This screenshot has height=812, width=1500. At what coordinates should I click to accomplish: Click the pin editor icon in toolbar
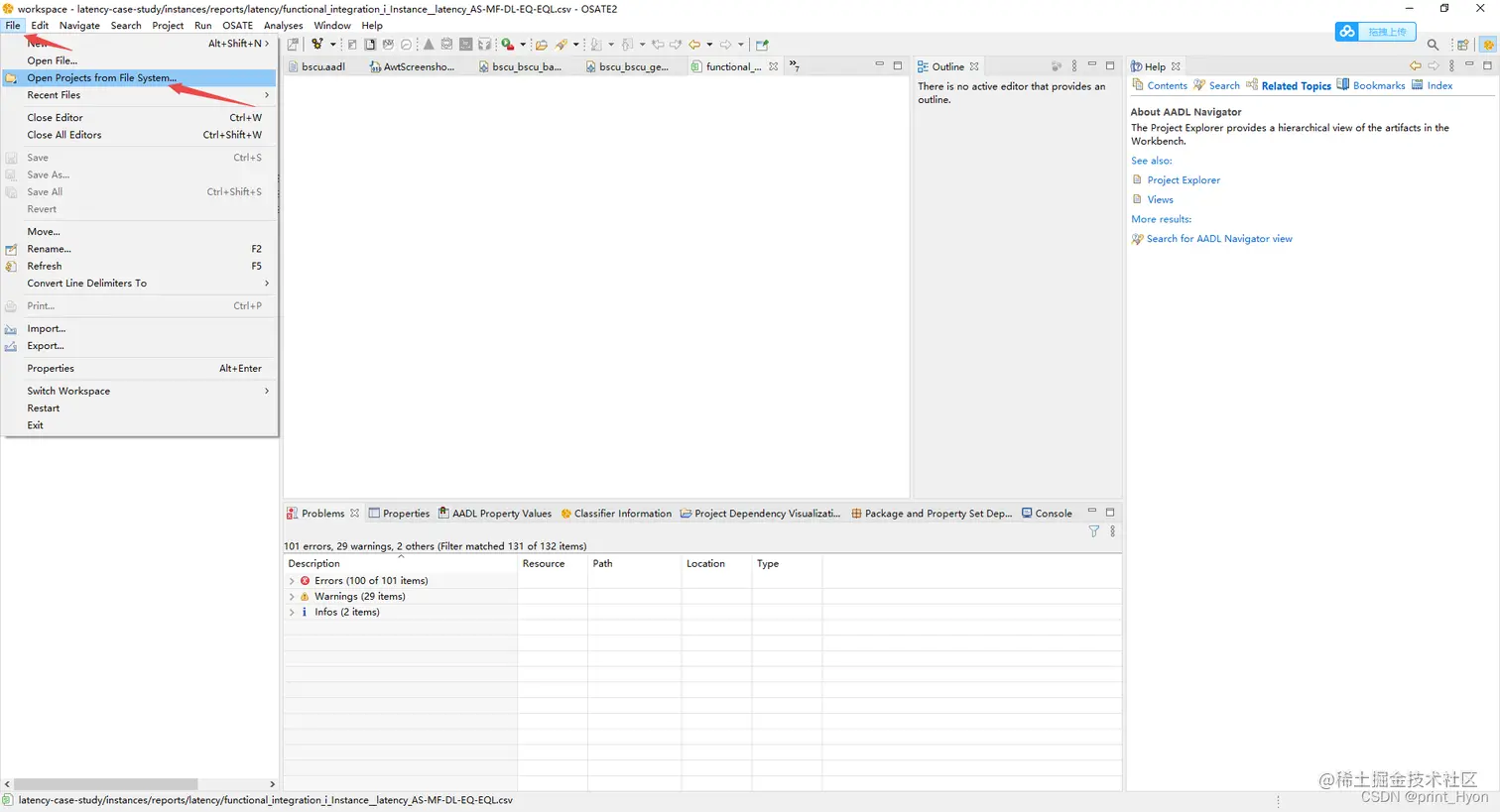point(762,45)
